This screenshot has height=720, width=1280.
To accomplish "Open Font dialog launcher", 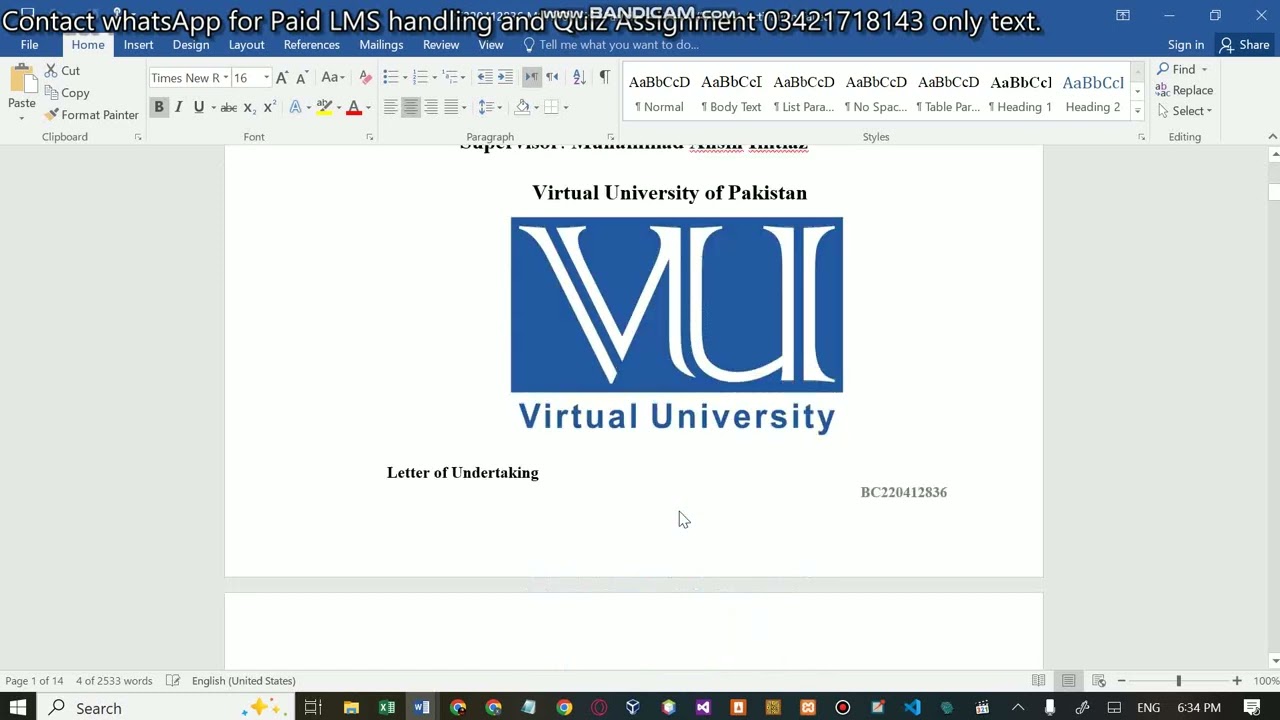I will click(x=369, y=137).
